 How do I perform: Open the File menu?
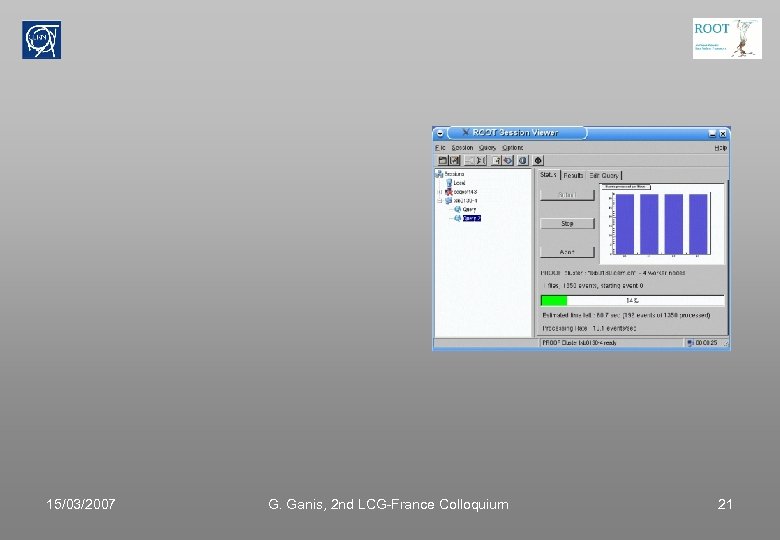click(440, 148)
